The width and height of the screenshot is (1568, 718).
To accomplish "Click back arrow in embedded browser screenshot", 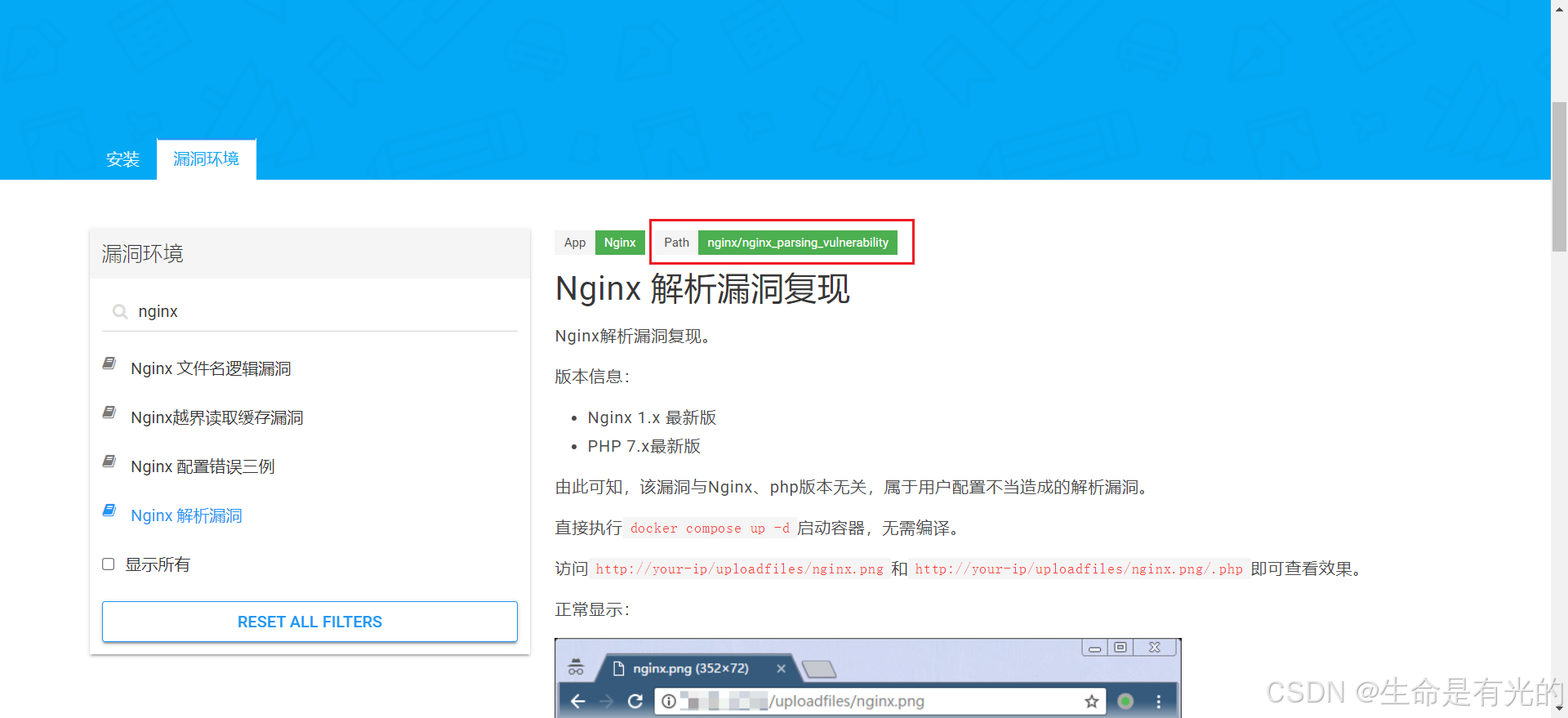I will [578, 701].
